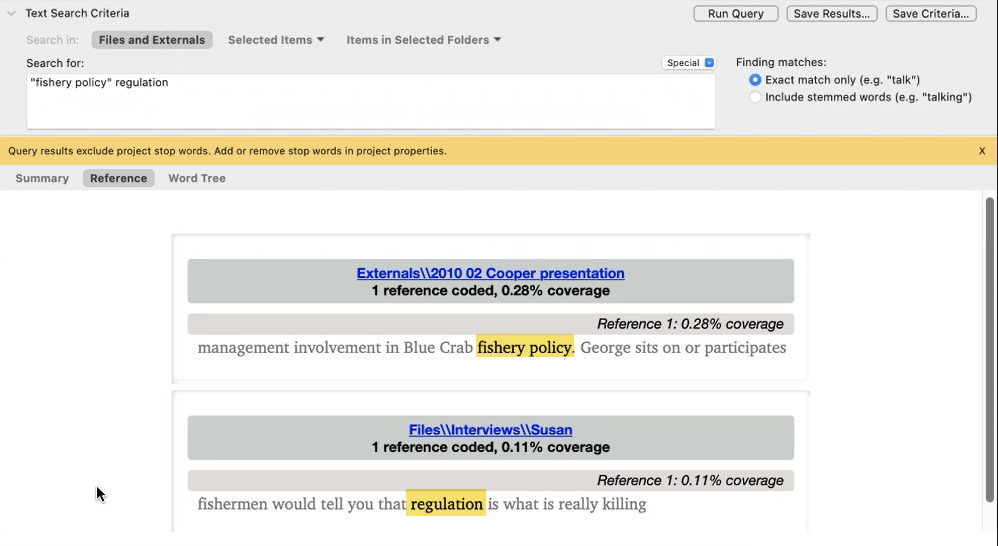This screenshot has width=998, height=546.
Task: Click in the Search for text field
Action: (x=370, y=101)
